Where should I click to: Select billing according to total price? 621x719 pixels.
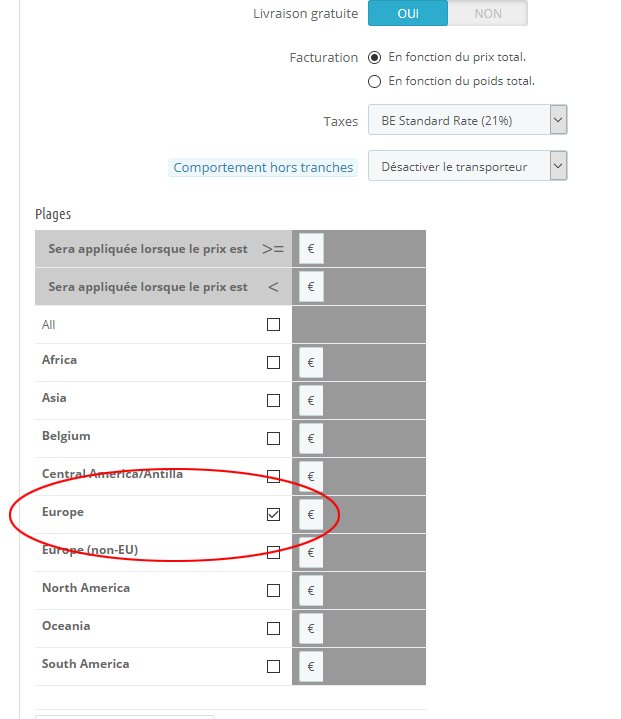(x=374, y=57)
